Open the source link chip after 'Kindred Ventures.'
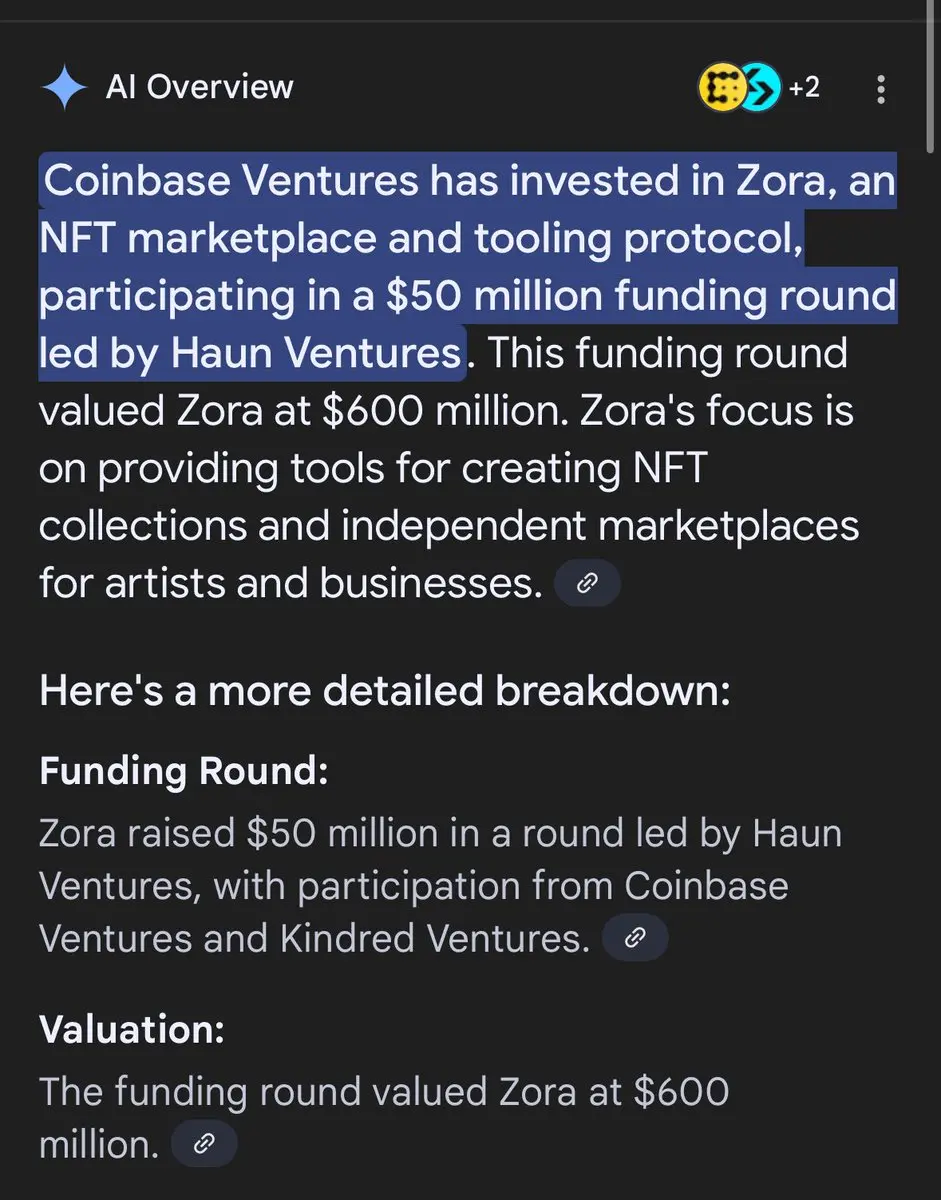This screenshot has height=1200, width=941. 634,939
